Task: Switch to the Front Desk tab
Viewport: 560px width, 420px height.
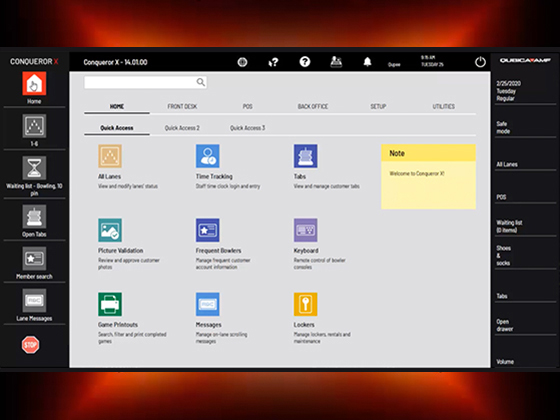Action: coord(182,106)
